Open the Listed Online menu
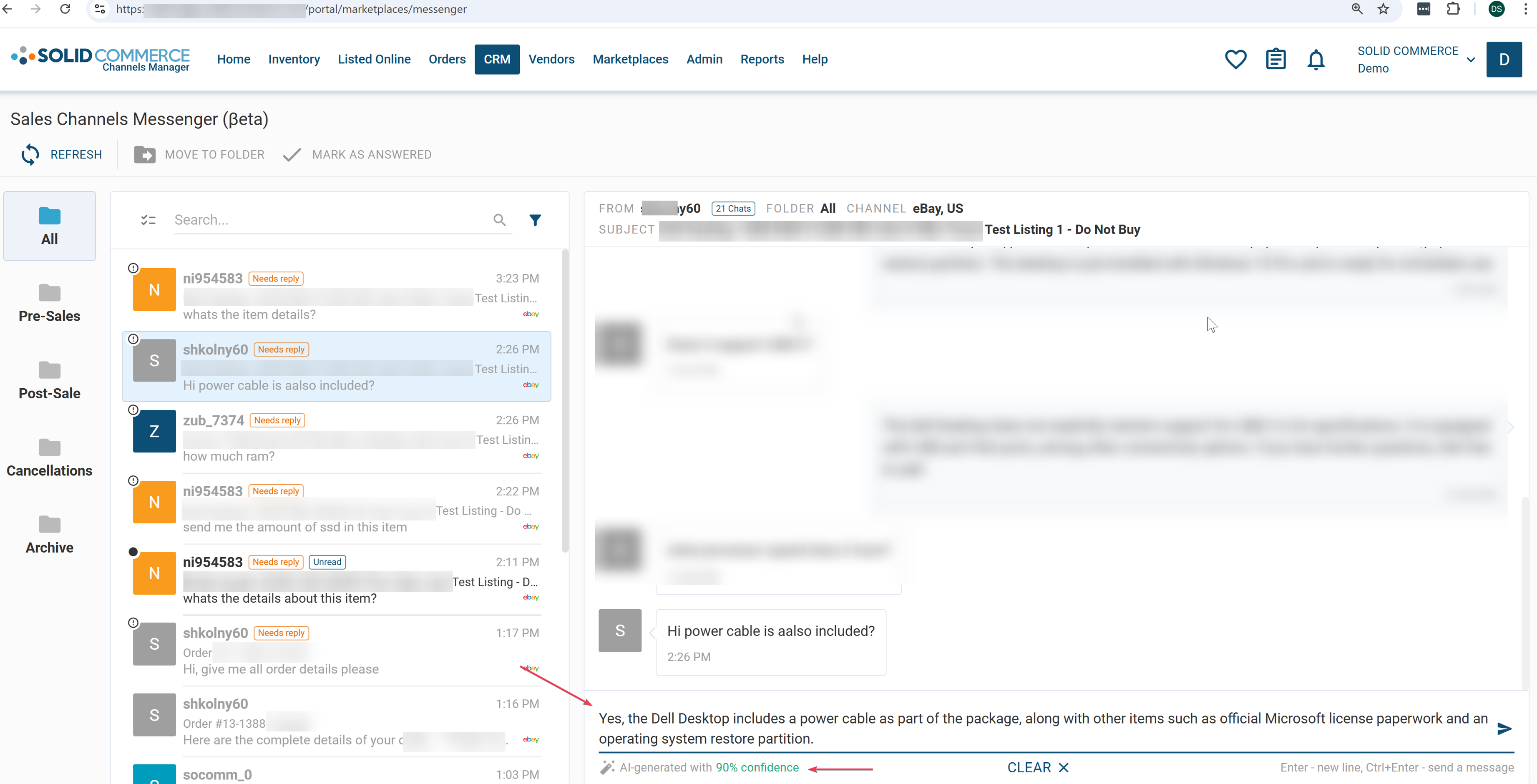Screen dimensions: 1537x784 click(374, 59)
